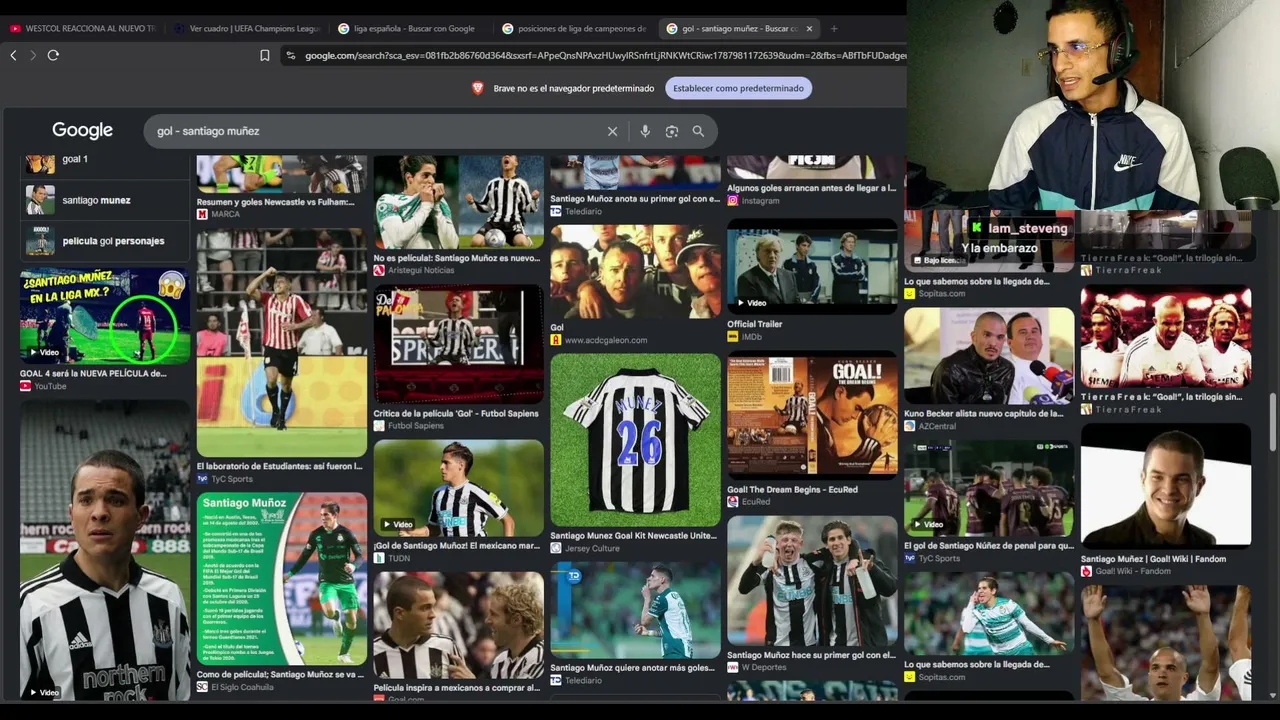Open the 'posiciones de liga de campeones' tab
The image size is (1280, 720).
[x=574, y=28]
